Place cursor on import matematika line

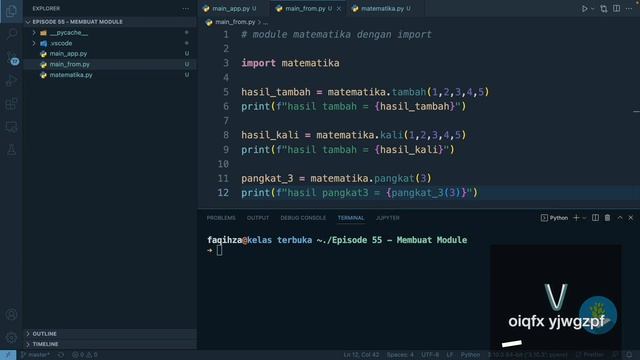(290, 63)
